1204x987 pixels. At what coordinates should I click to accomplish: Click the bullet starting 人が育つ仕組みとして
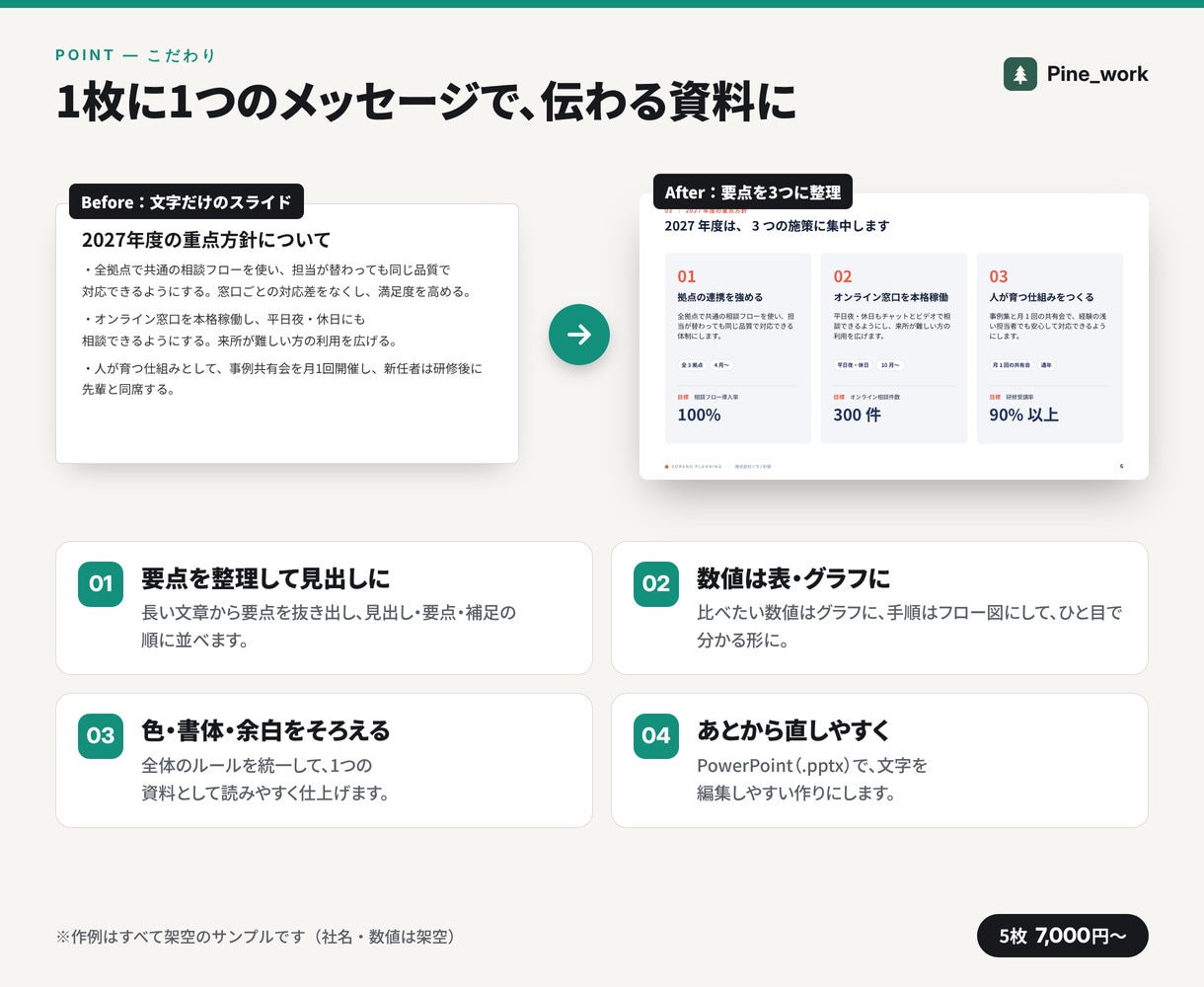(282, 379)
